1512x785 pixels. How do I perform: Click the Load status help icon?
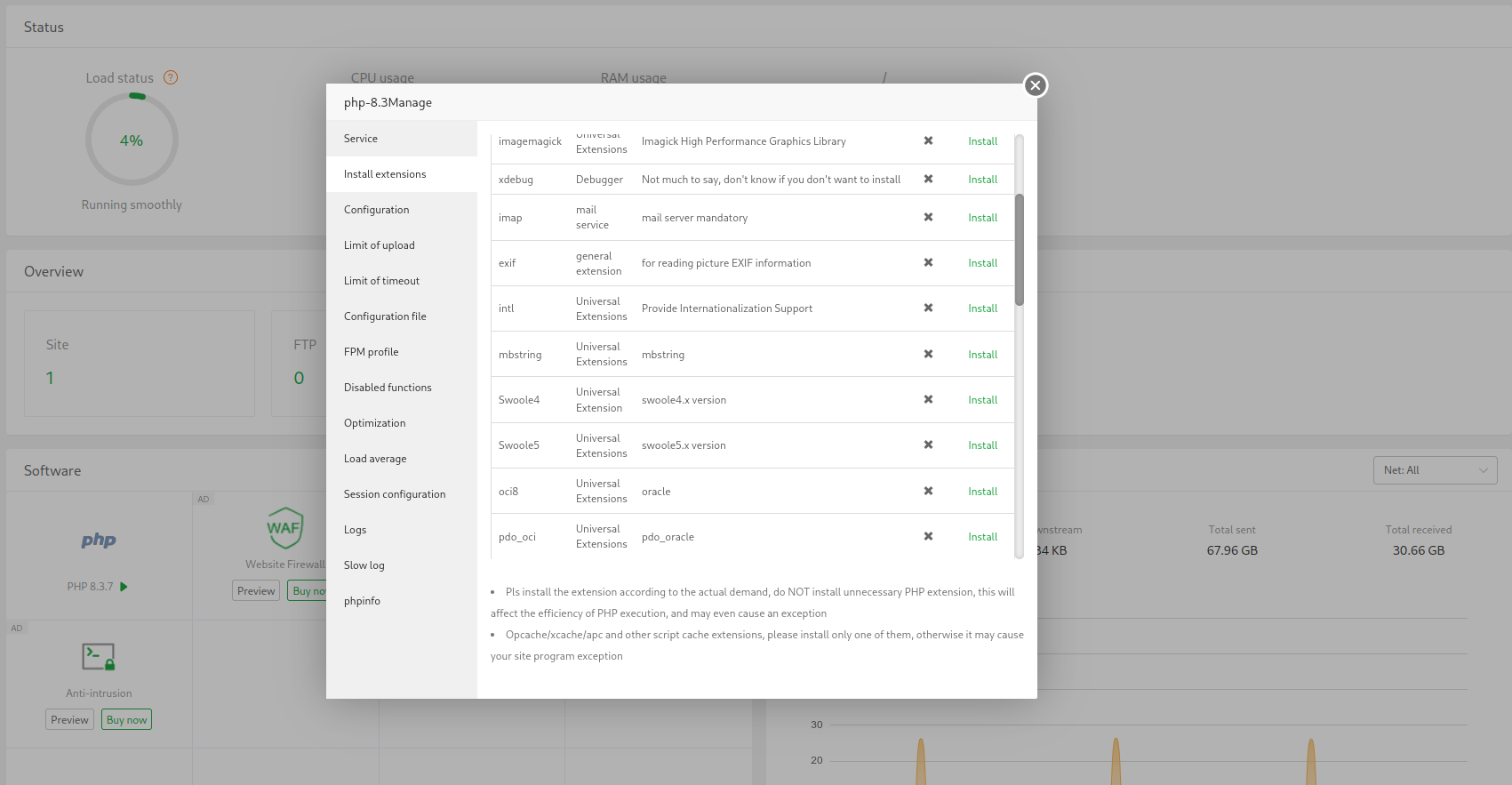(171, 77)
